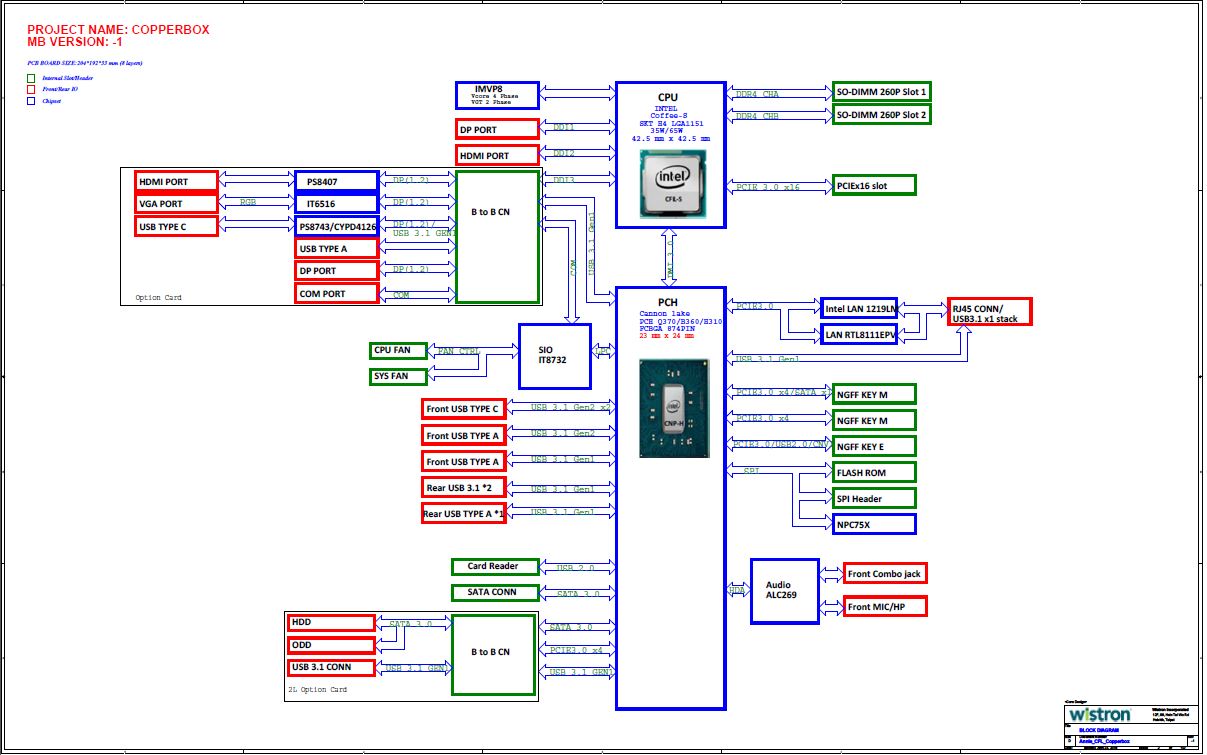The image size is (1207, 755).
Task: Click the PCH heading text
Action: (668, 302)
